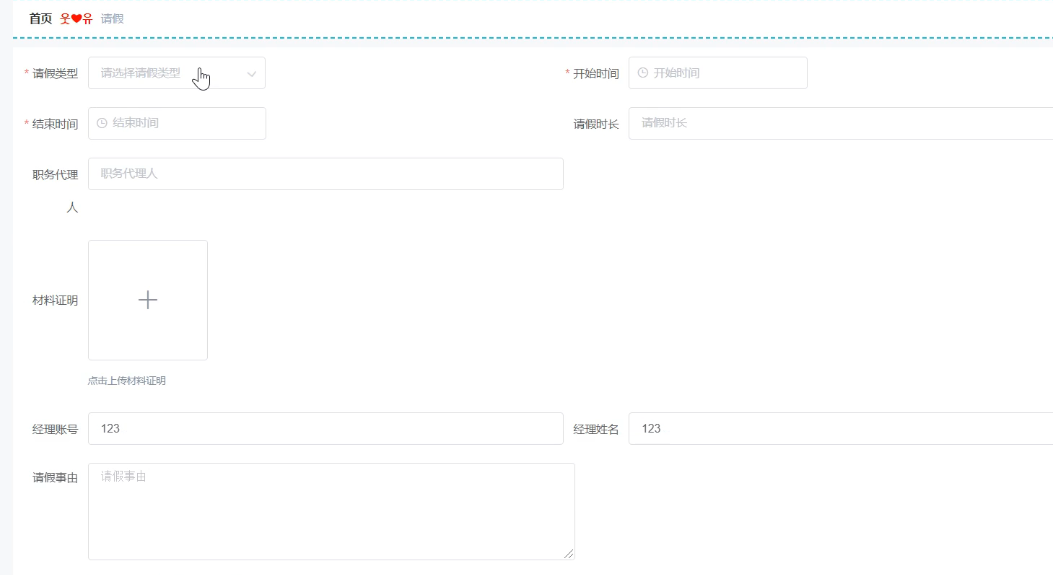Select the 请假 breadcrumb item
1053x575 pixels.
click(x=112, y=19)
